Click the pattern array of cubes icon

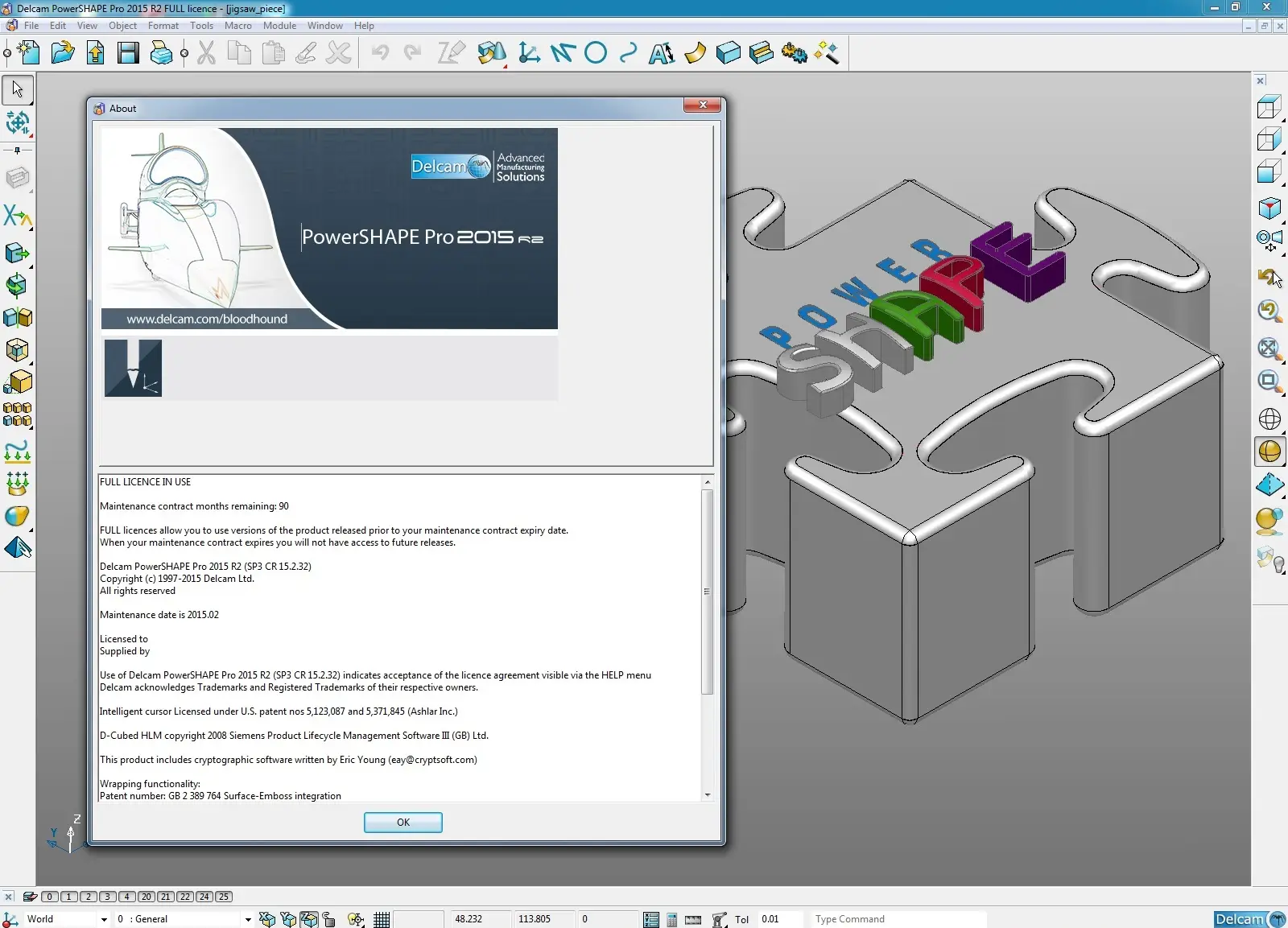coord(17,415)
